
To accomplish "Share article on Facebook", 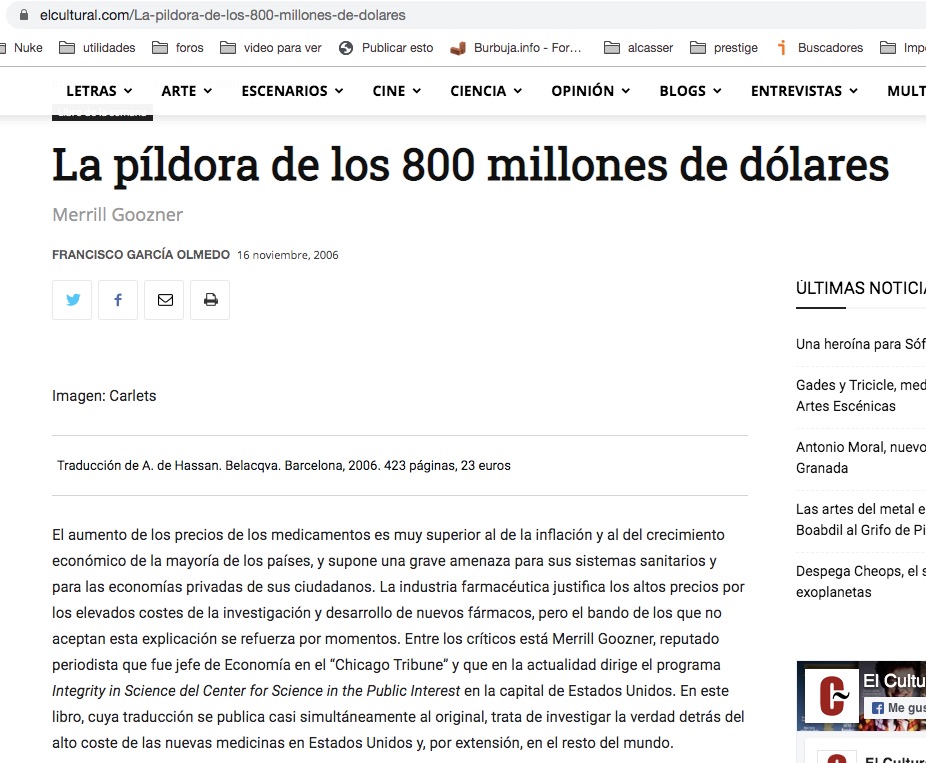I will point(118,300).
